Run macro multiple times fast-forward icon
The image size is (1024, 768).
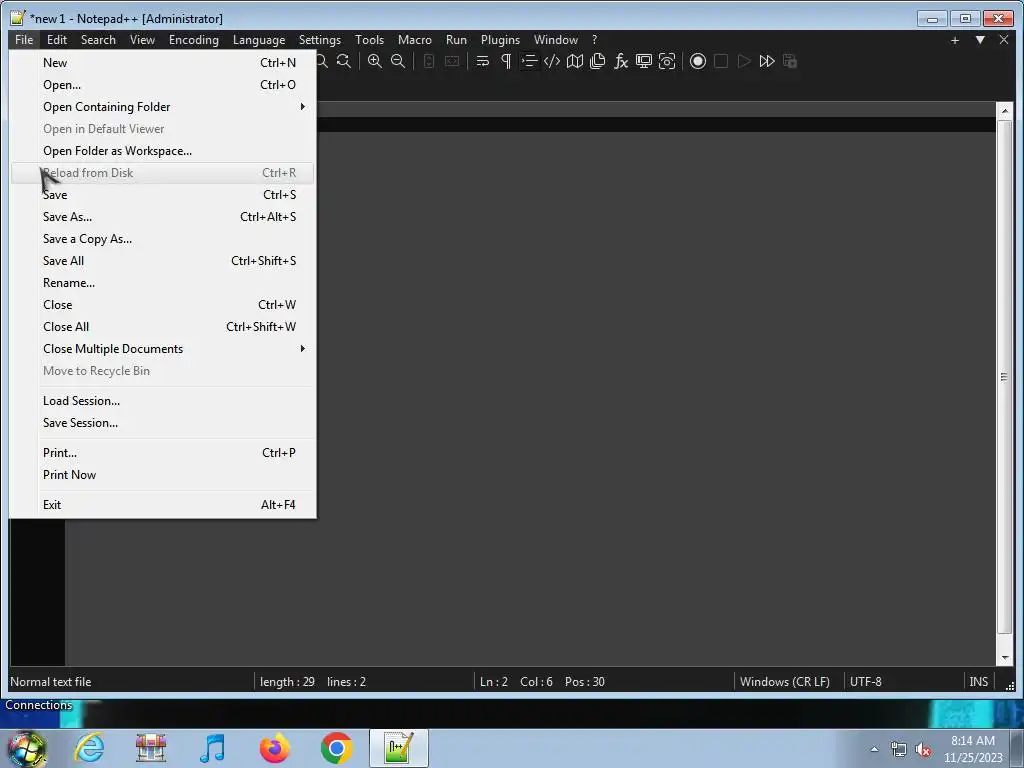tap(767, 61)
